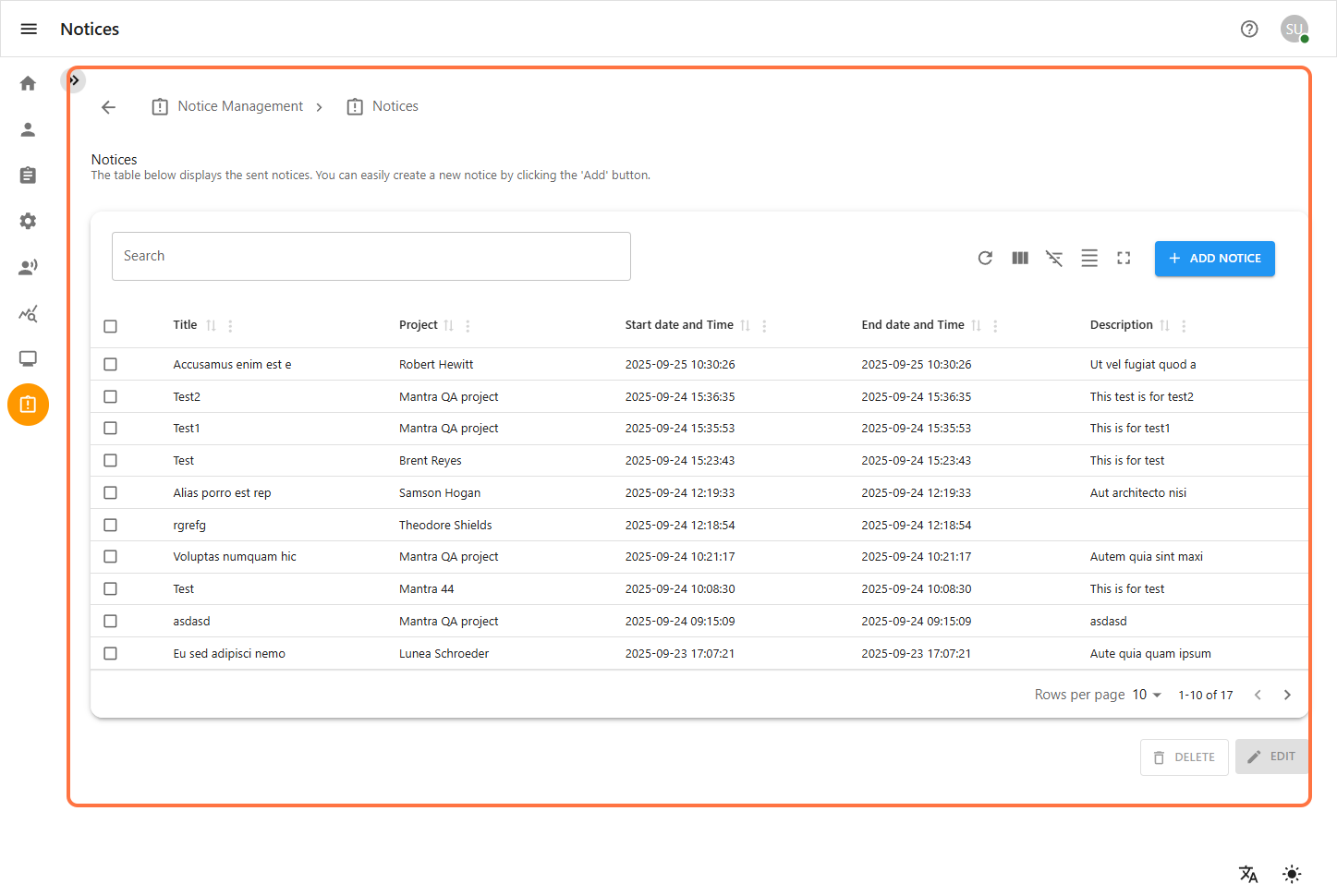This screenshot has width=1337, height=896.
Task: Remove all table filters
Action: (x=1054, y=258)
